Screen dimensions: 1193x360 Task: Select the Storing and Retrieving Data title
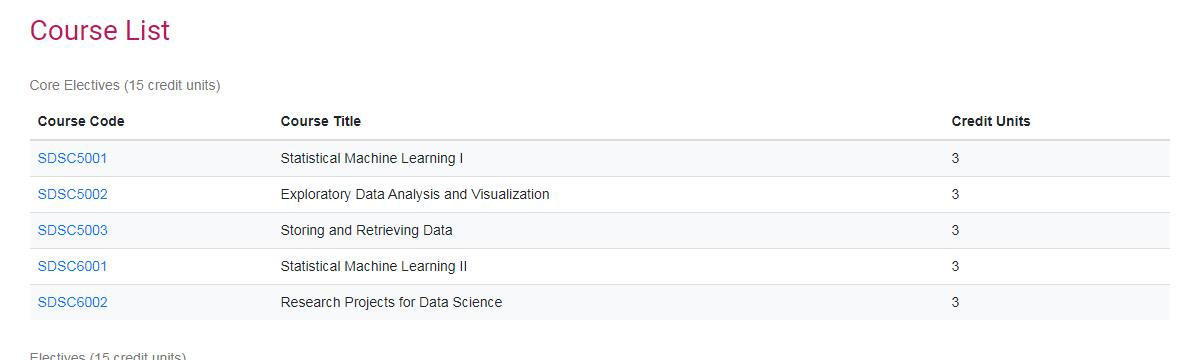(x=366, y=230)
